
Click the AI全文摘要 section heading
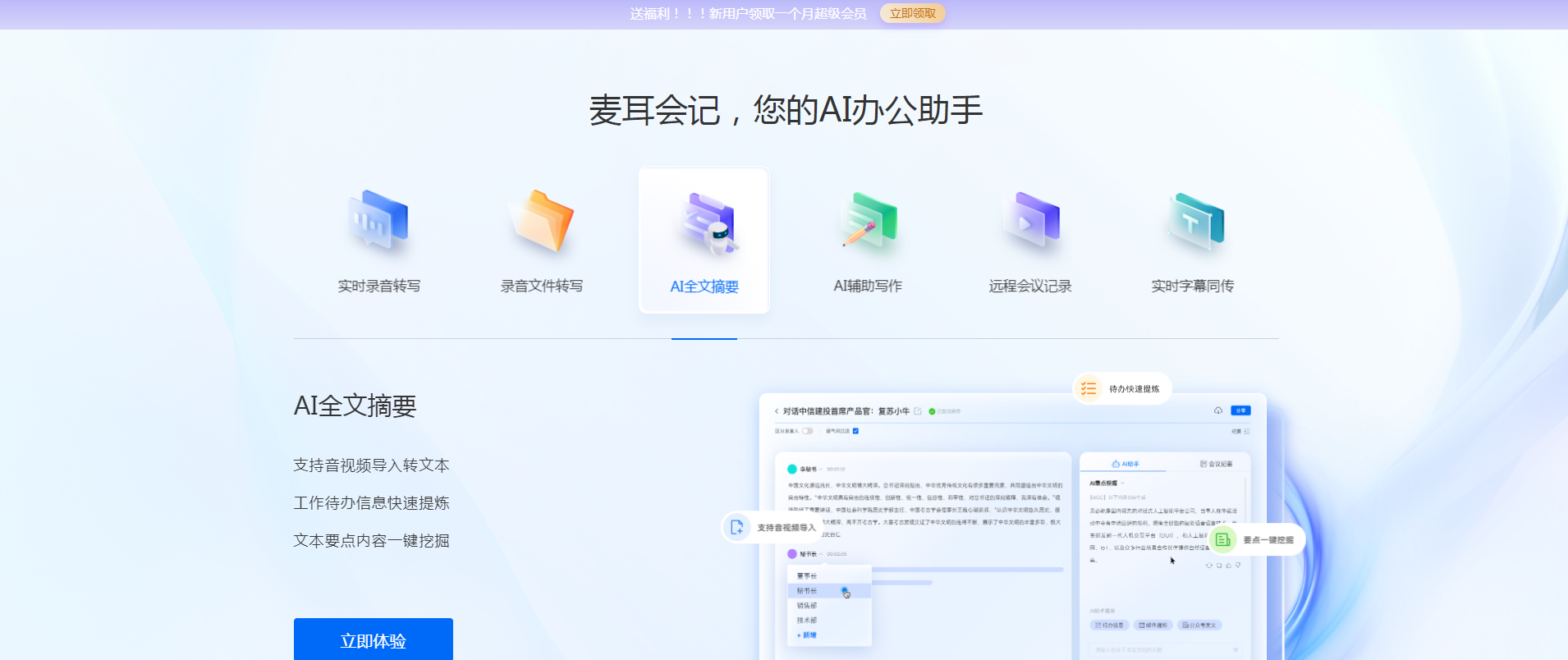coord(355,406)
